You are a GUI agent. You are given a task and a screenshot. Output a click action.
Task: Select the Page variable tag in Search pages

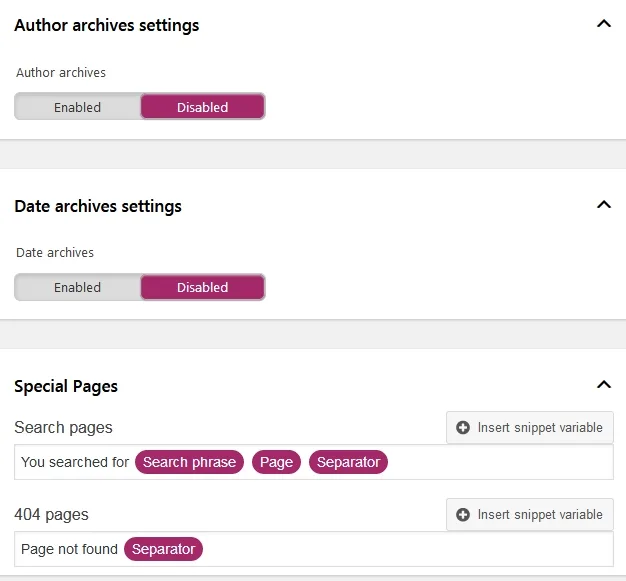coord(276,462)
